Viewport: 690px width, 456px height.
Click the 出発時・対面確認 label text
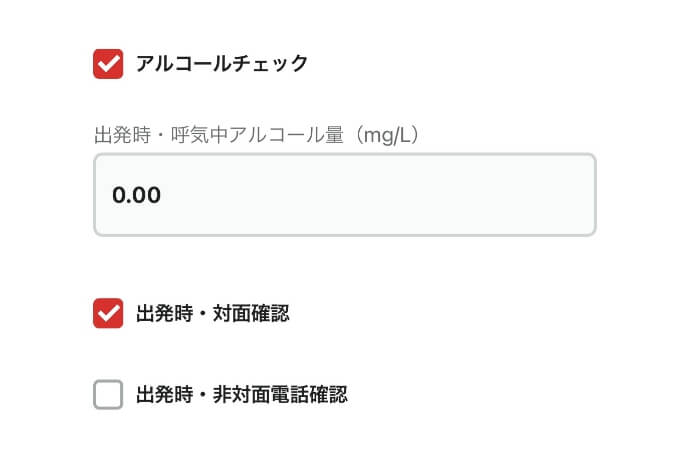tap(212, 313)
